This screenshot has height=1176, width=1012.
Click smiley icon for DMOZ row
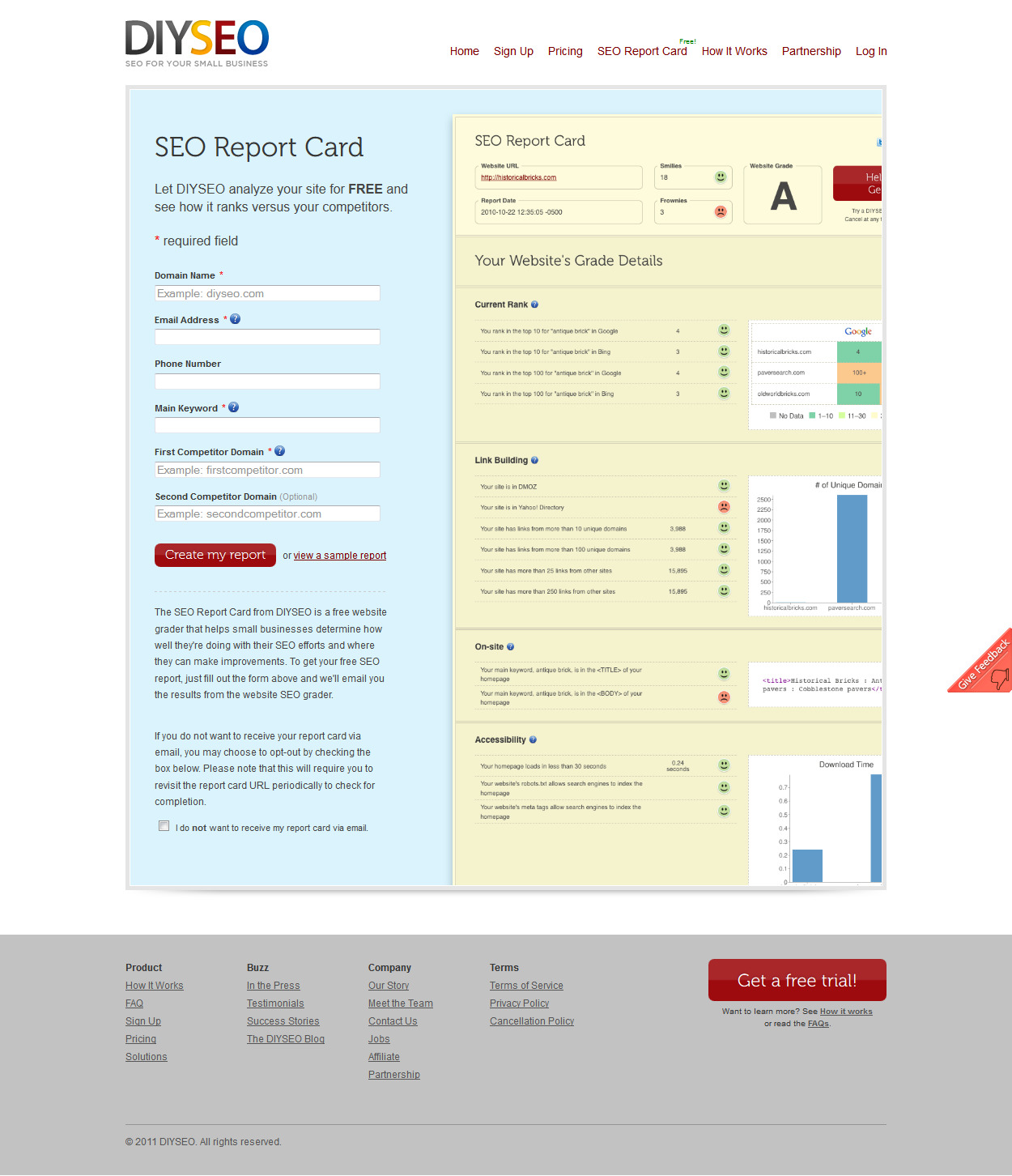point(725,486)
